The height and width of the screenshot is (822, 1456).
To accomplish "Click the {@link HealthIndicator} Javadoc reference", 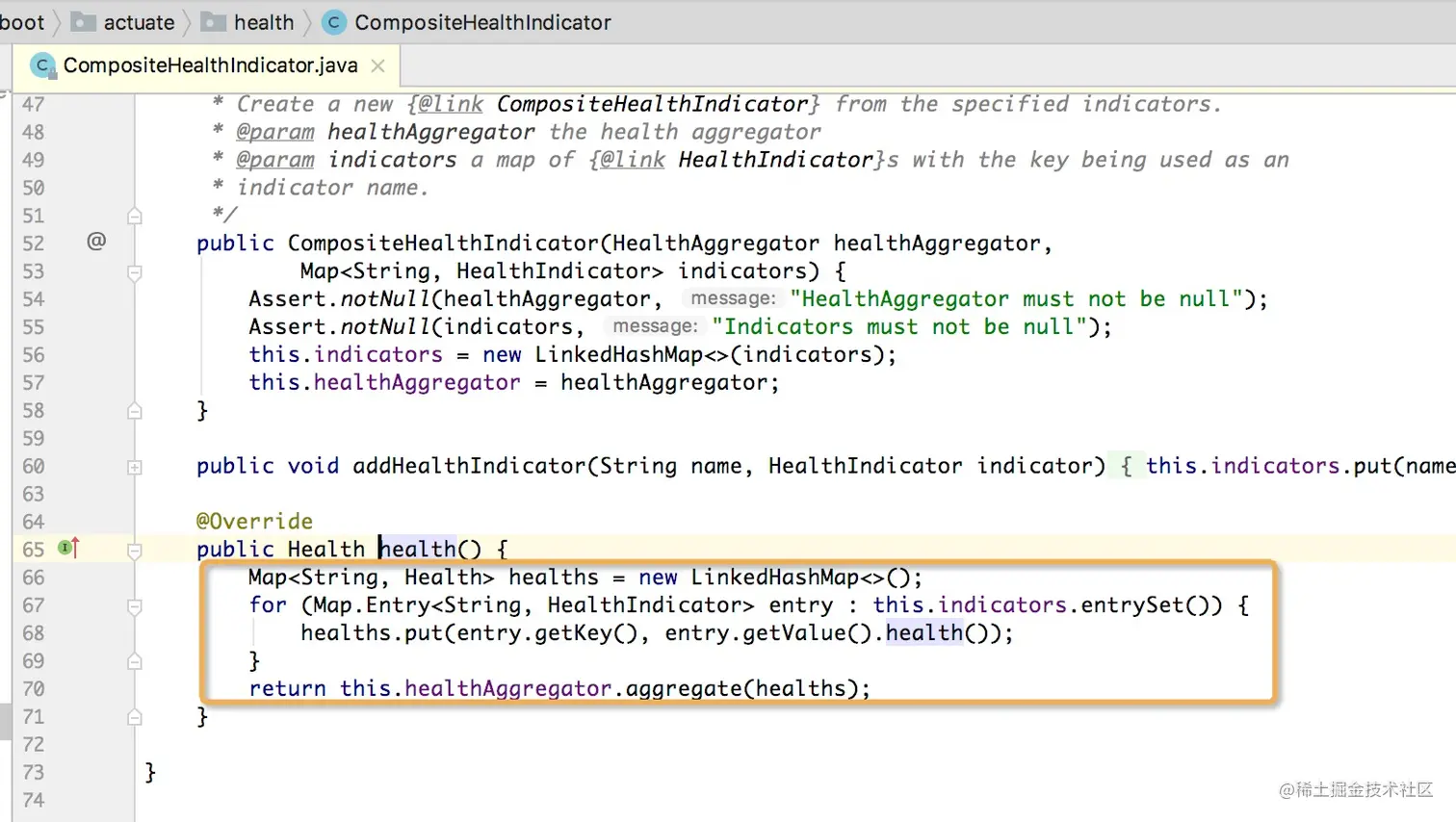I will tap(737, 160).
